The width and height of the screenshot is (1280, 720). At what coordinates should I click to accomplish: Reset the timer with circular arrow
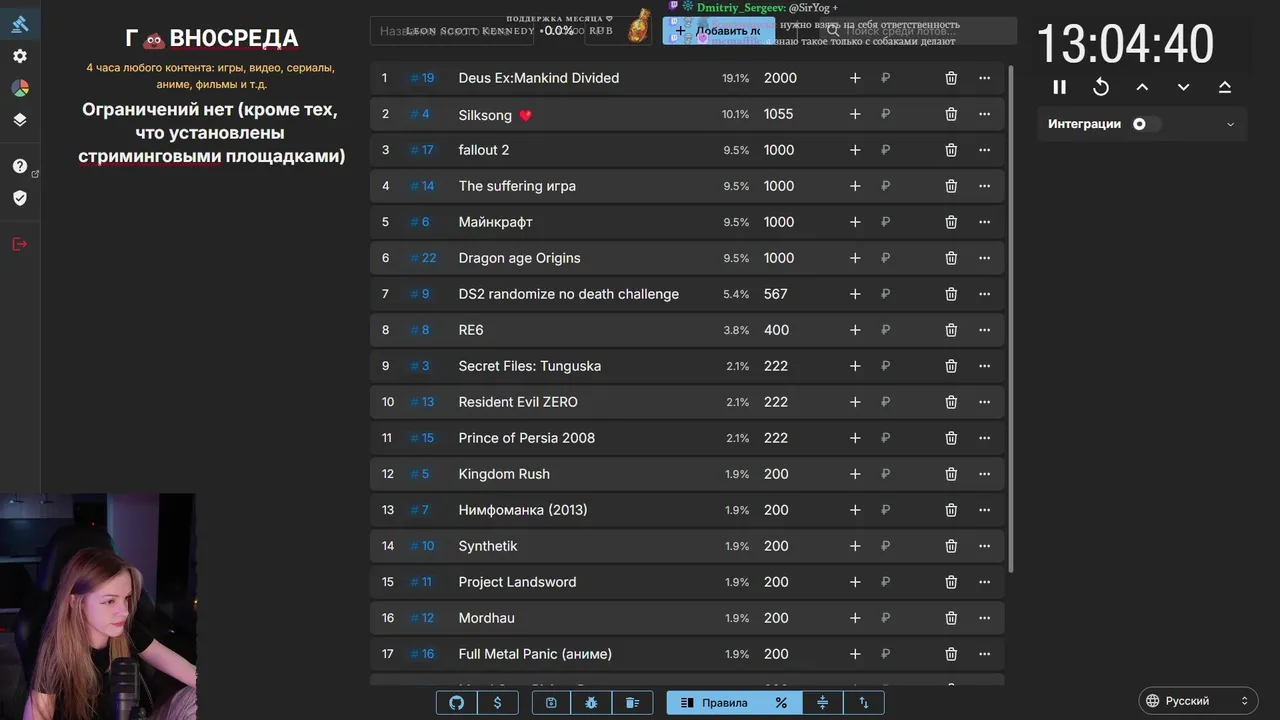coord(1101,87)
